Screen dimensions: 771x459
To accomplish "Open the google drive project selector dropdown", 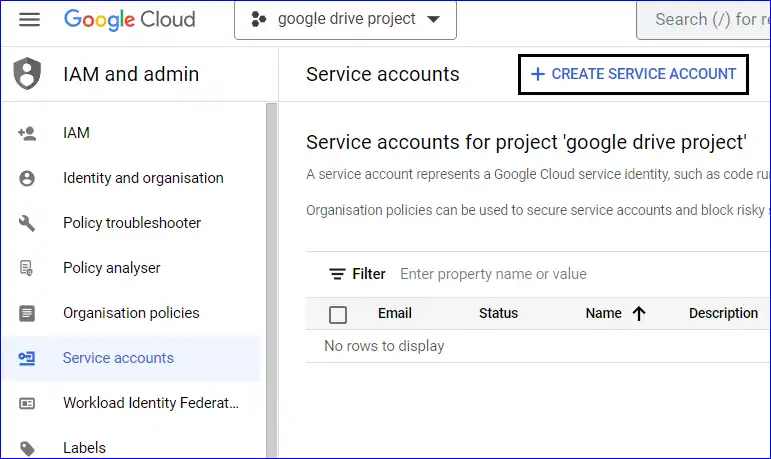I will tap(345, 20).
